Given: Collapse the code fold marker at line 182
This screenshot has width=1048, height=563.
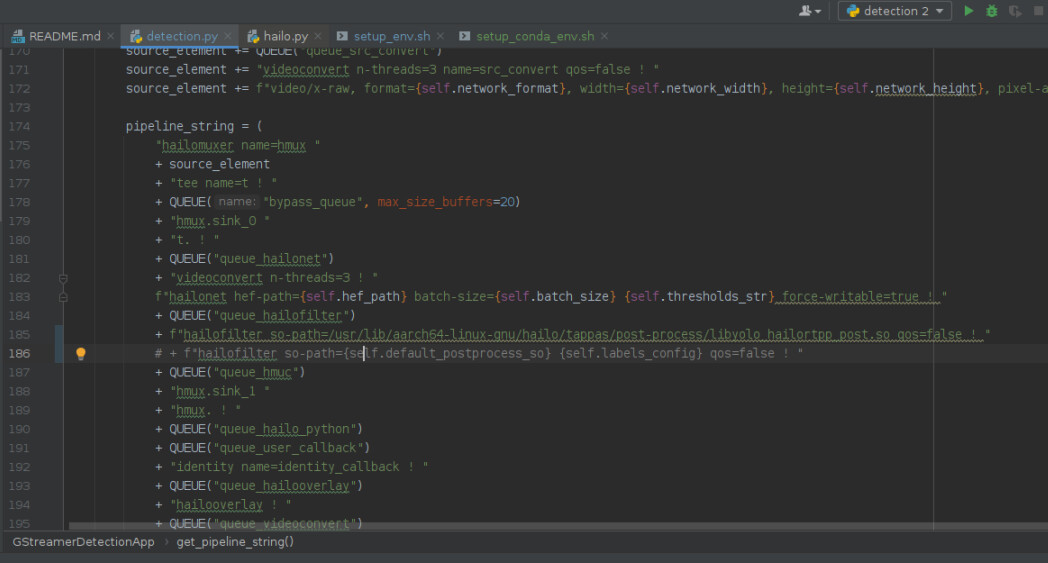Looking at the screenshot, I should pyautogui.click(x=63, y=278).
